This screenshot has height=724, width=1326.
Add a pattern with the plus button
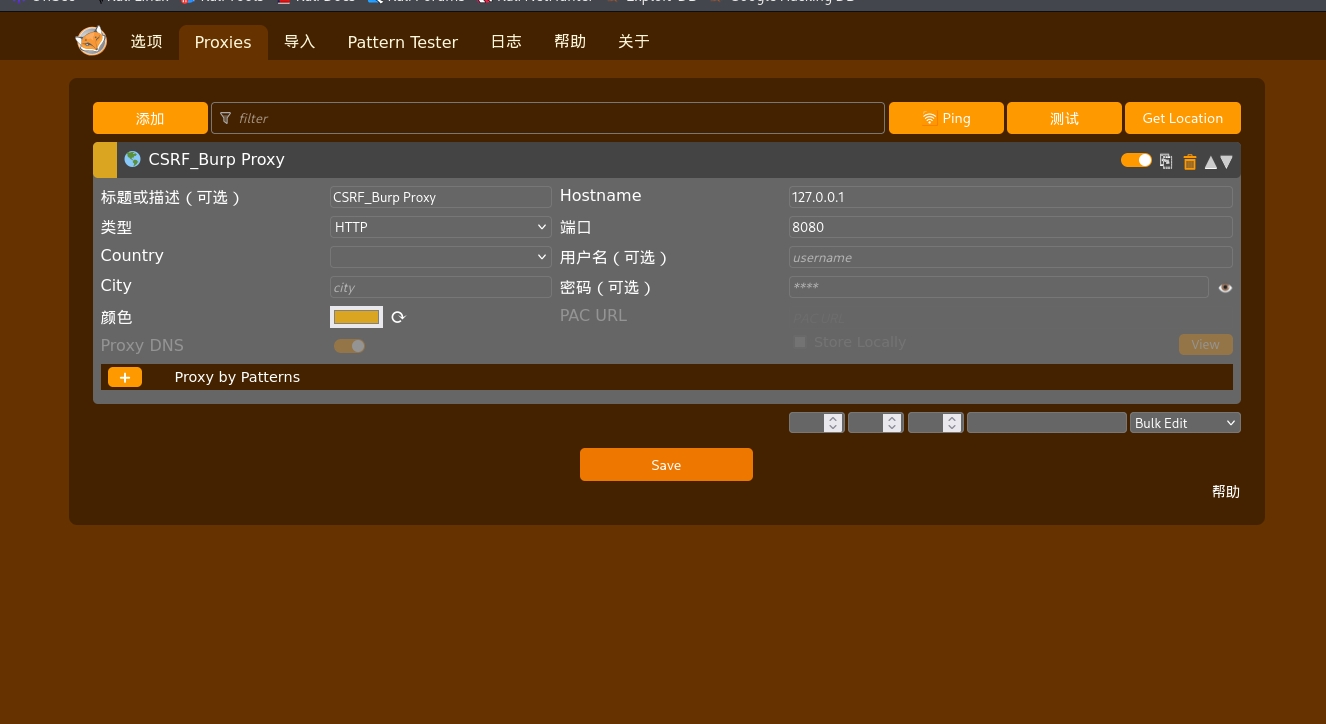pyautogui.click(x=125, y=377)
